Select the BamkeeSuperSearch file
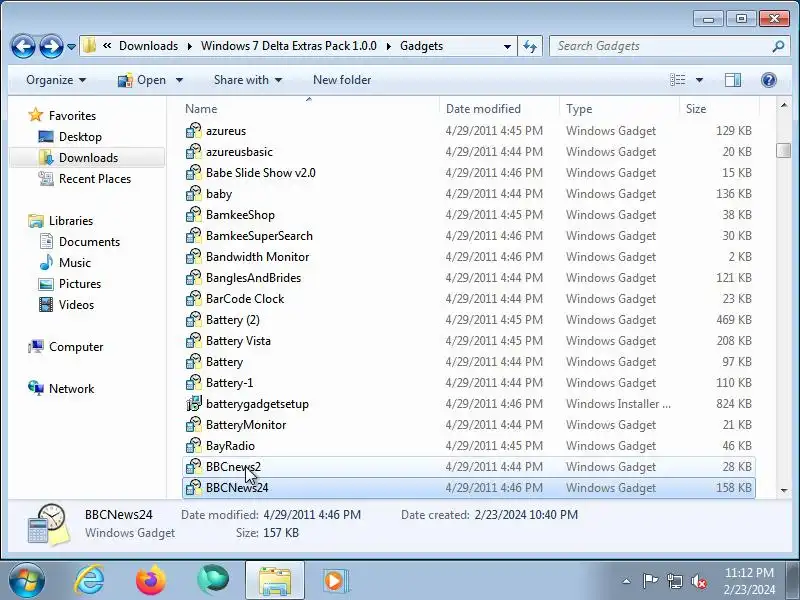 (259, 236)
